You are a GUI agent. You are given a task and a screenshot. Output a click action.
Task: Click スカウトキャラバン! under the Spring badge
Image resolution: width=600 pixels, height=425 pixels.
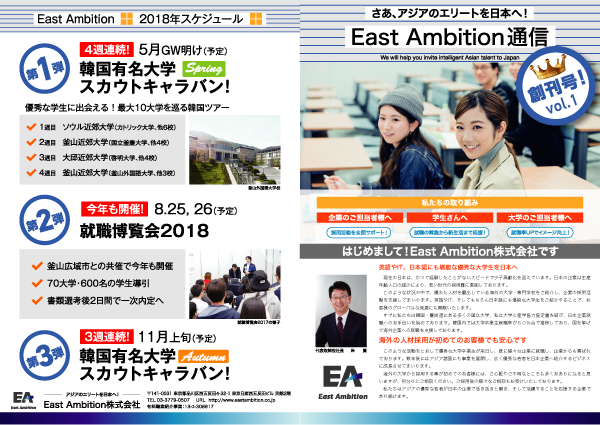pyautogui.click(x=155, y=86)
